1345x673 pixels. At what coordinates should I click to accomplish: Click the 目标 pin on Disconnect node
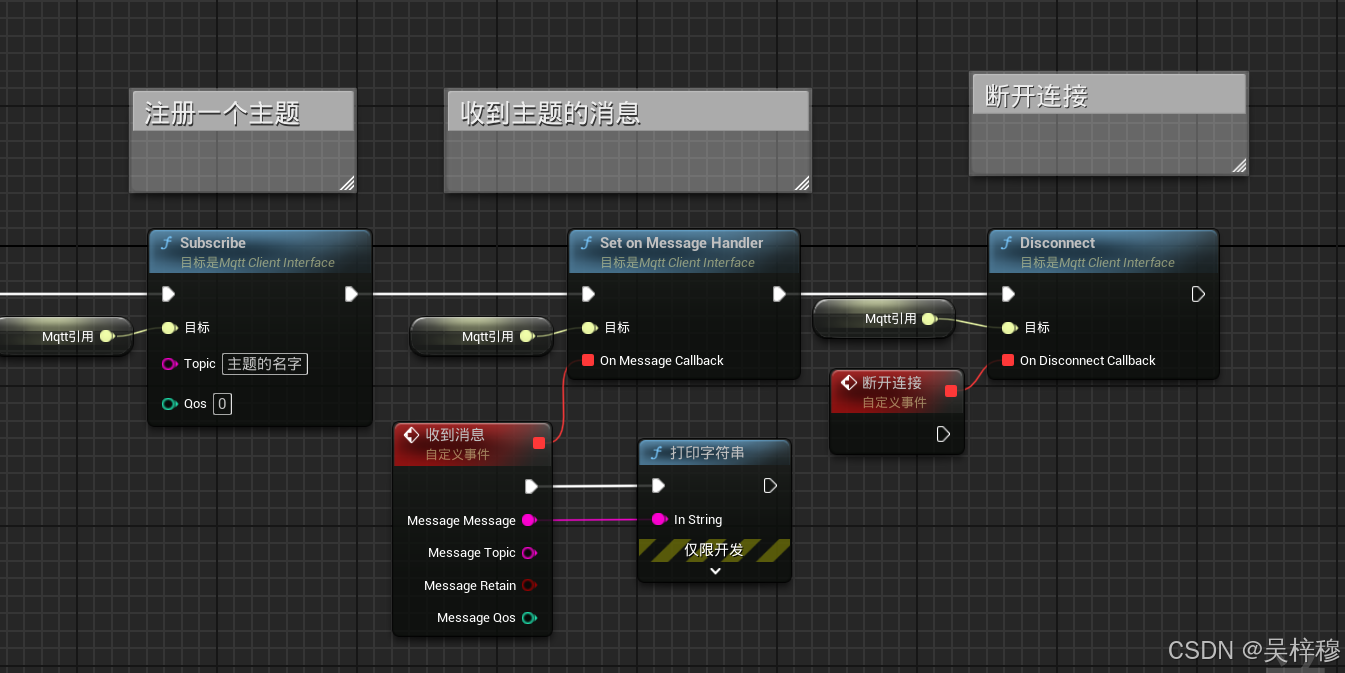point(1008,327)
